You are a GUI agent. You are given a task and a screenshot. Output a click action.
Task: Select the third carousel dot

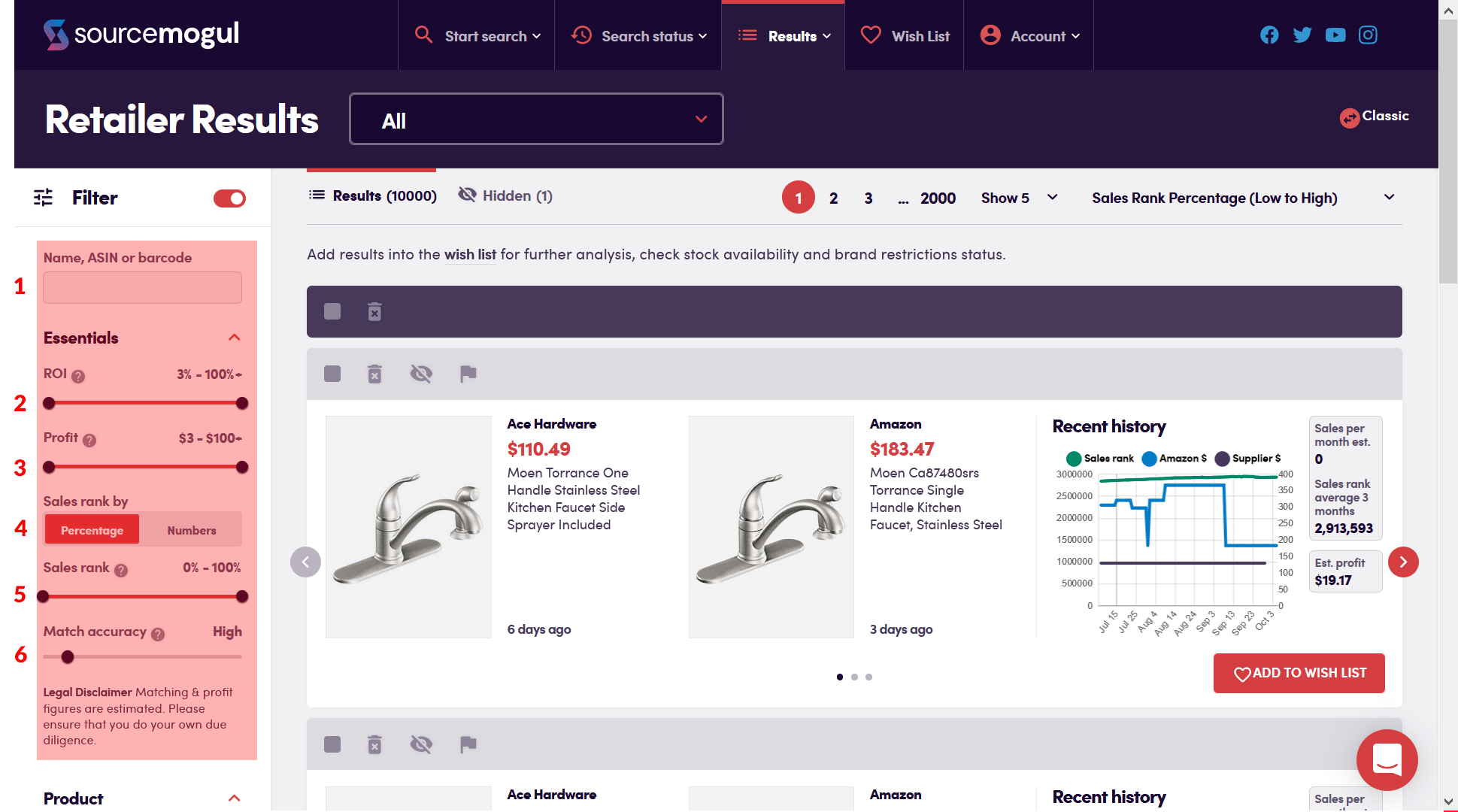click(x=868, y=677)
